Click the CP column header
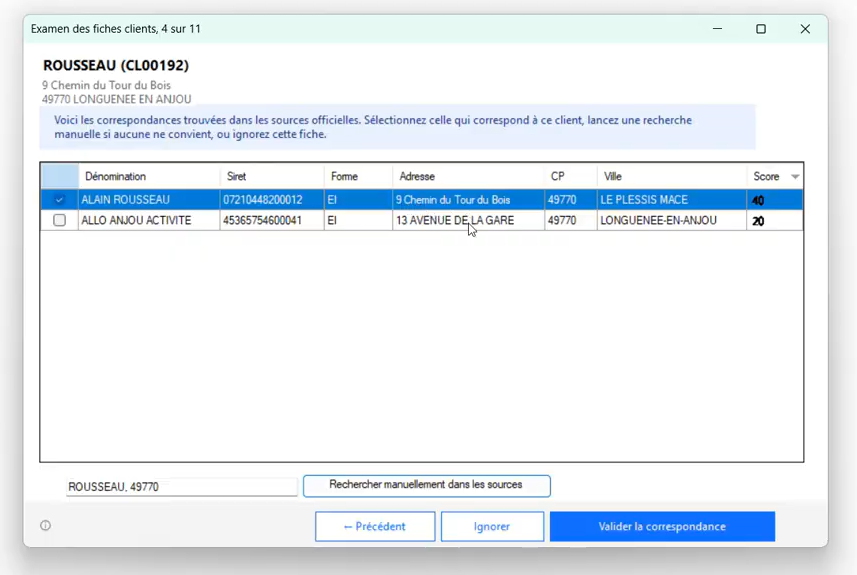The image size is (857, 575). (571, 177)
